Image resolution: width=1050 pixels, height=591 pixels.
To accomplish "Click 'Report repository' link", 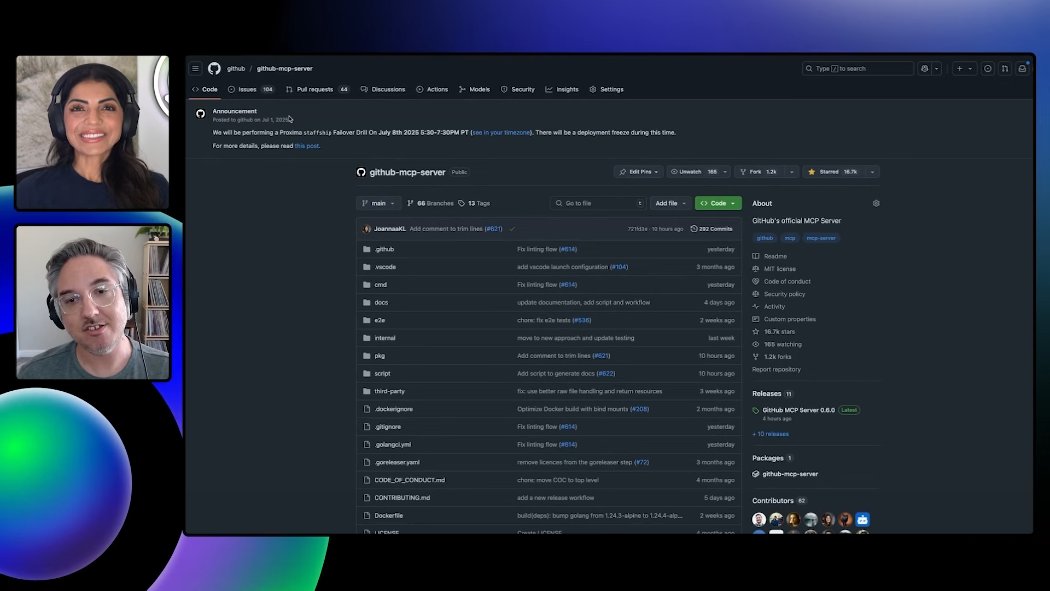I will 776,369.
